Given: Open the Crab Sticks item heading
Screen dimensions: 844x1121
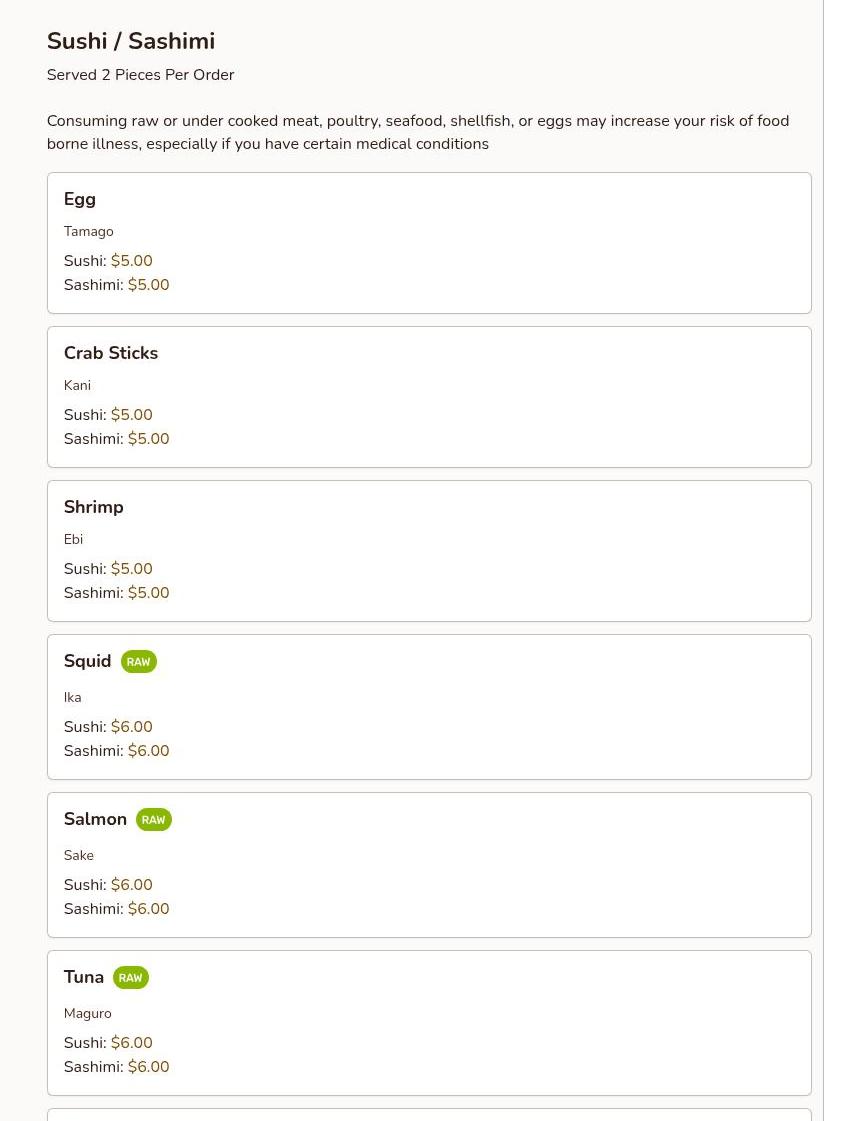Looking at the screenshot, I should click(x=111, y=353).
